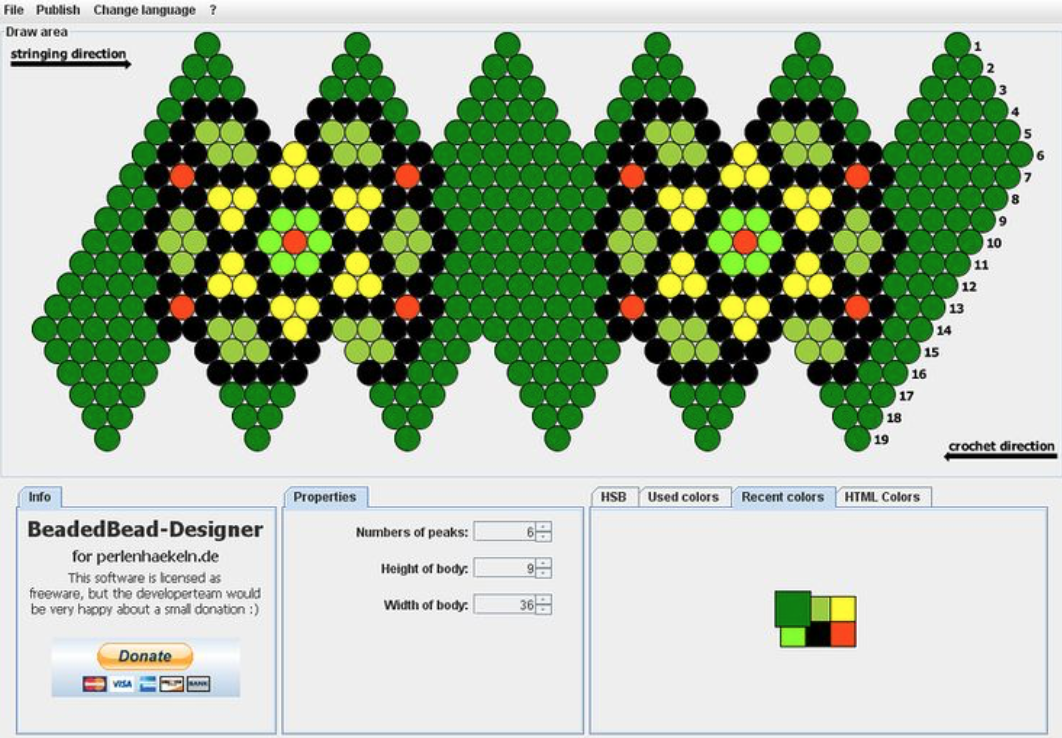Open the File menu
Viewport: 1062px width, 738px height.
[13, 10]
